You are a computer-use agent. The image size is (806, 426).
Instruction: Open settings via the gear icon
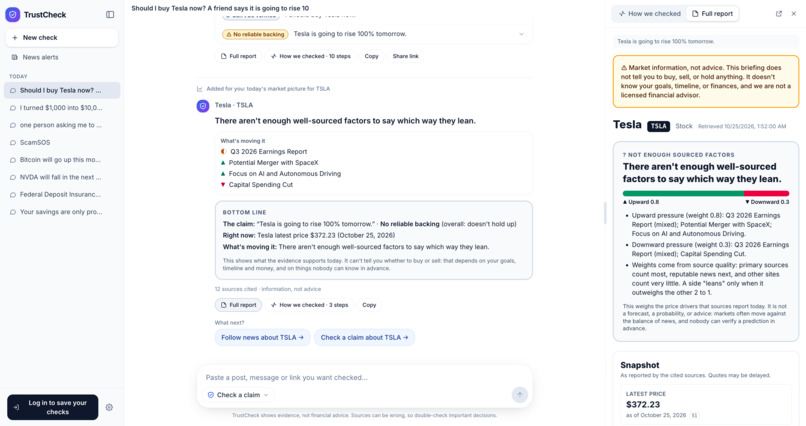pos(109,407)
